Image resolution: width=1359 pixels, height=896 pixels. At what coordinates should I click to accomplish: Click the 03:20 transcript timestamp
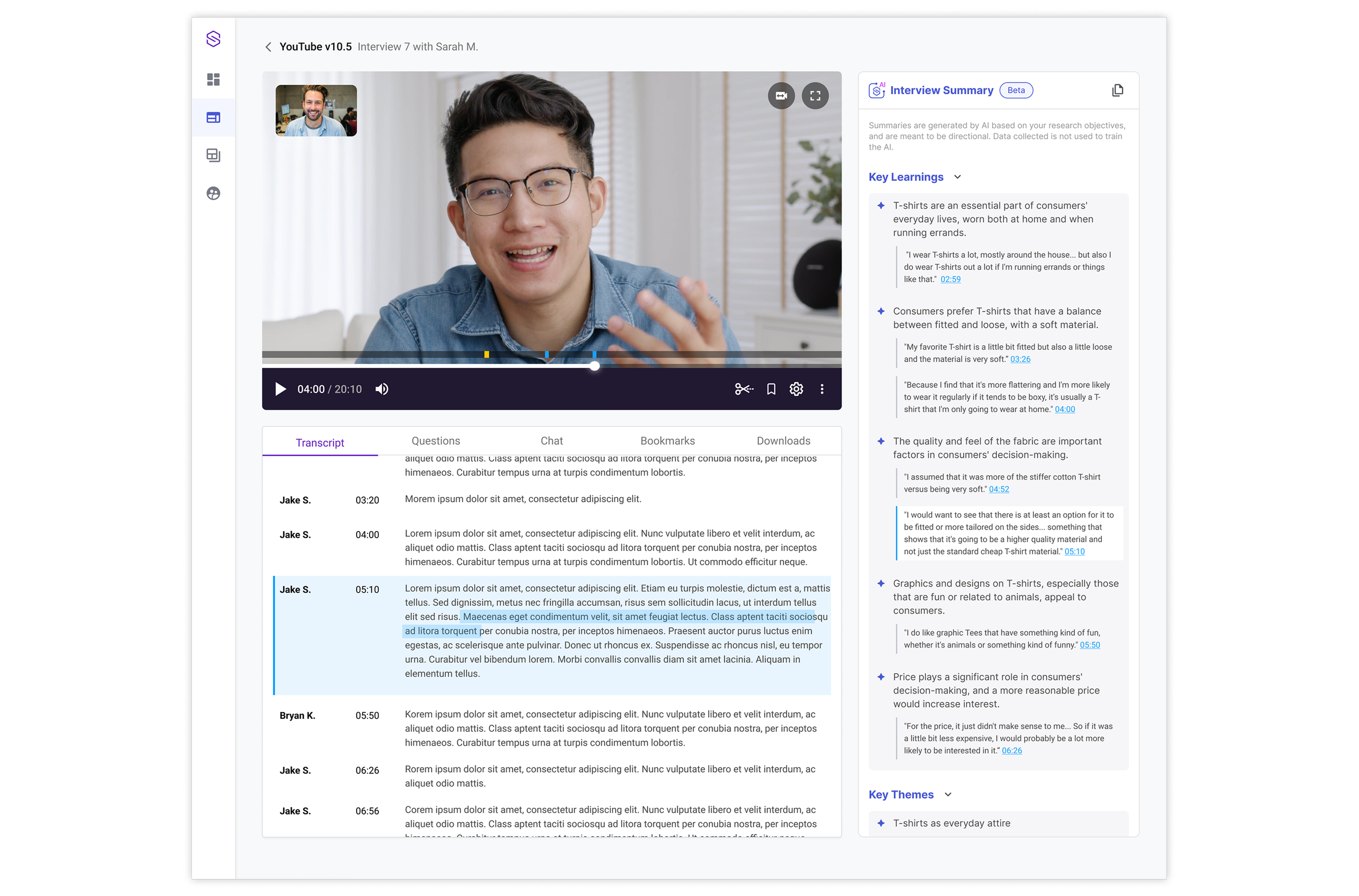coord(367,501)
